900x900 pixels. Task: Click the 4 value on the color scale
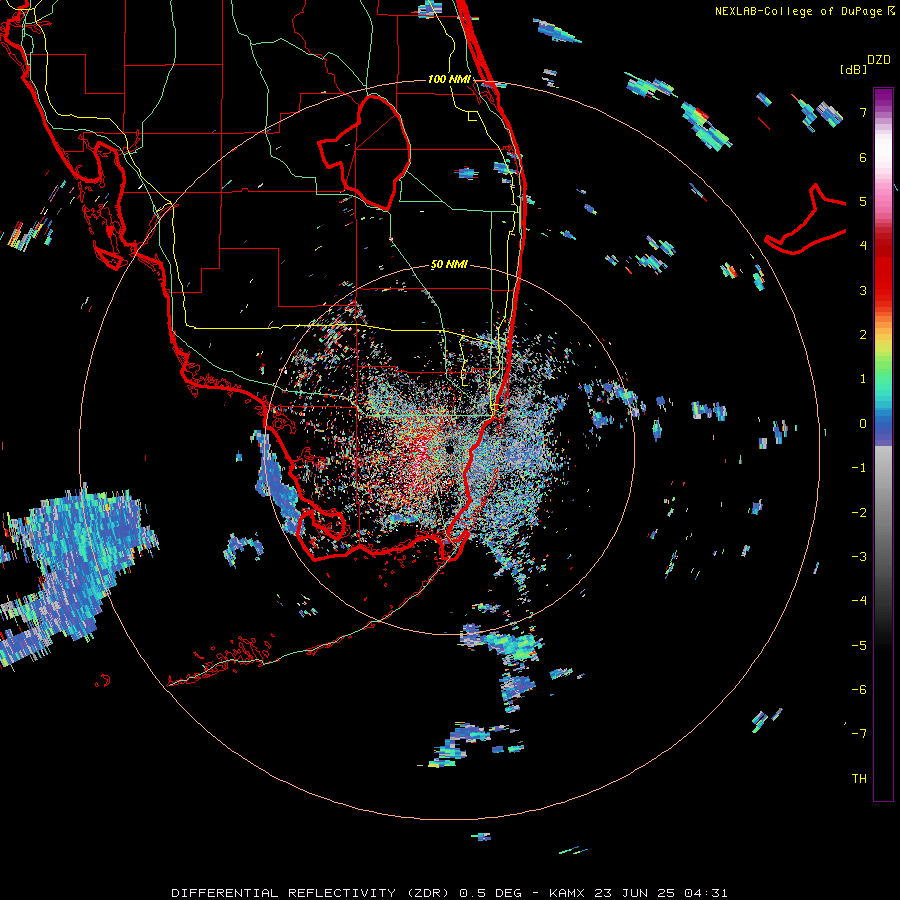click(863, 246)
